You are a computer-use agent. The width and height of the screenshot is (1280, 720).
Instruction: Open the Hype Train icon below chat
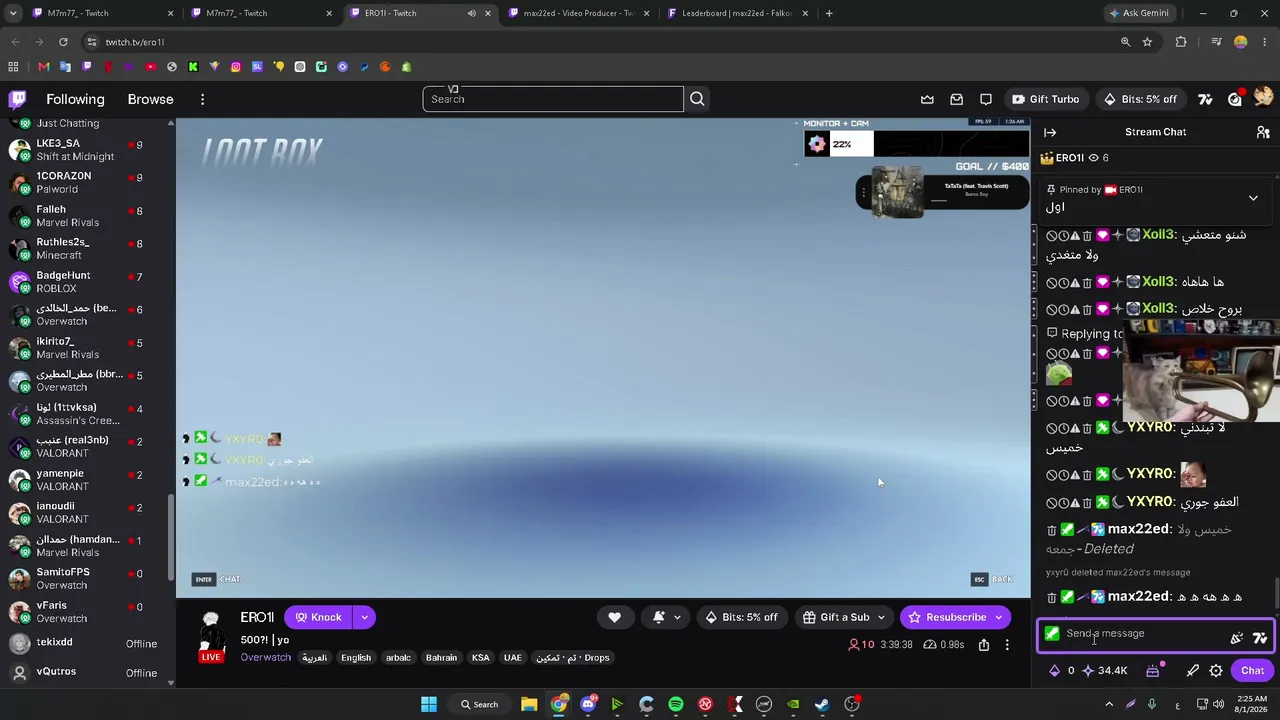[1152, 671]
